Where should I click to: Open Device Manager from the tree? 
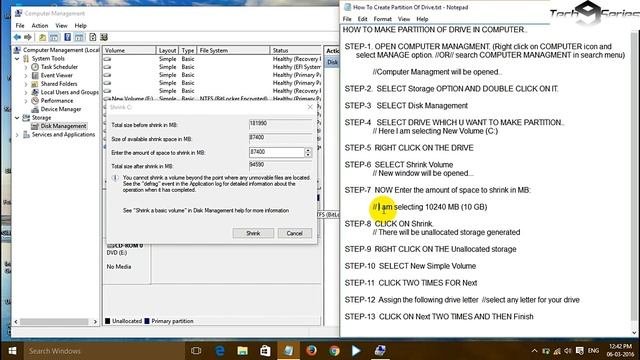pyautogui.click(x=61, y=109)
